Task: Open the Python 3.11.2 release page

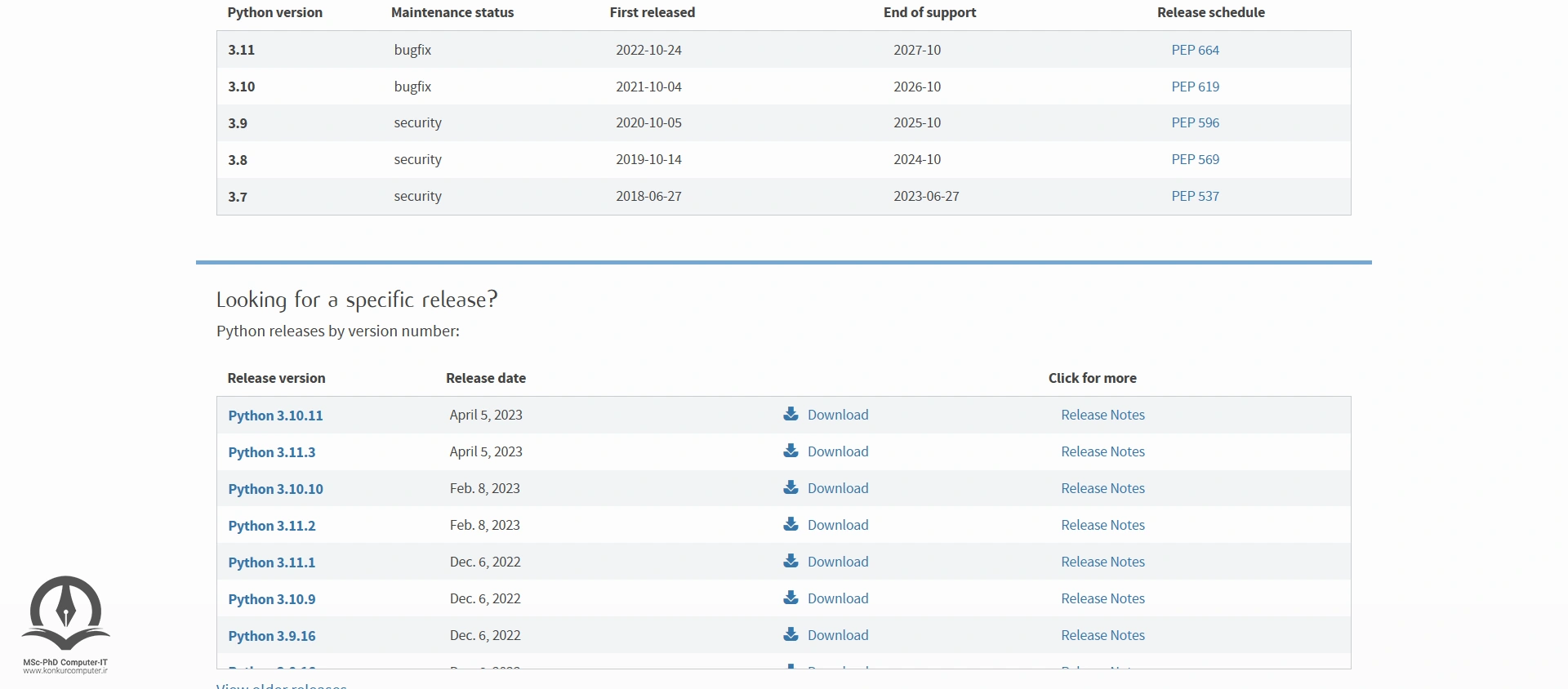Action: pos(272,526)
